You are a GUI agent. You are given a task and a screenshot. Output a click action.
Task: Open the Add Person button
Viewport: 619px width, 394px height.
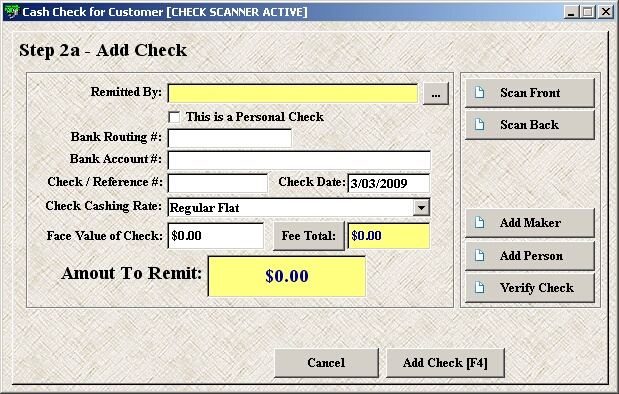(530, 255)
